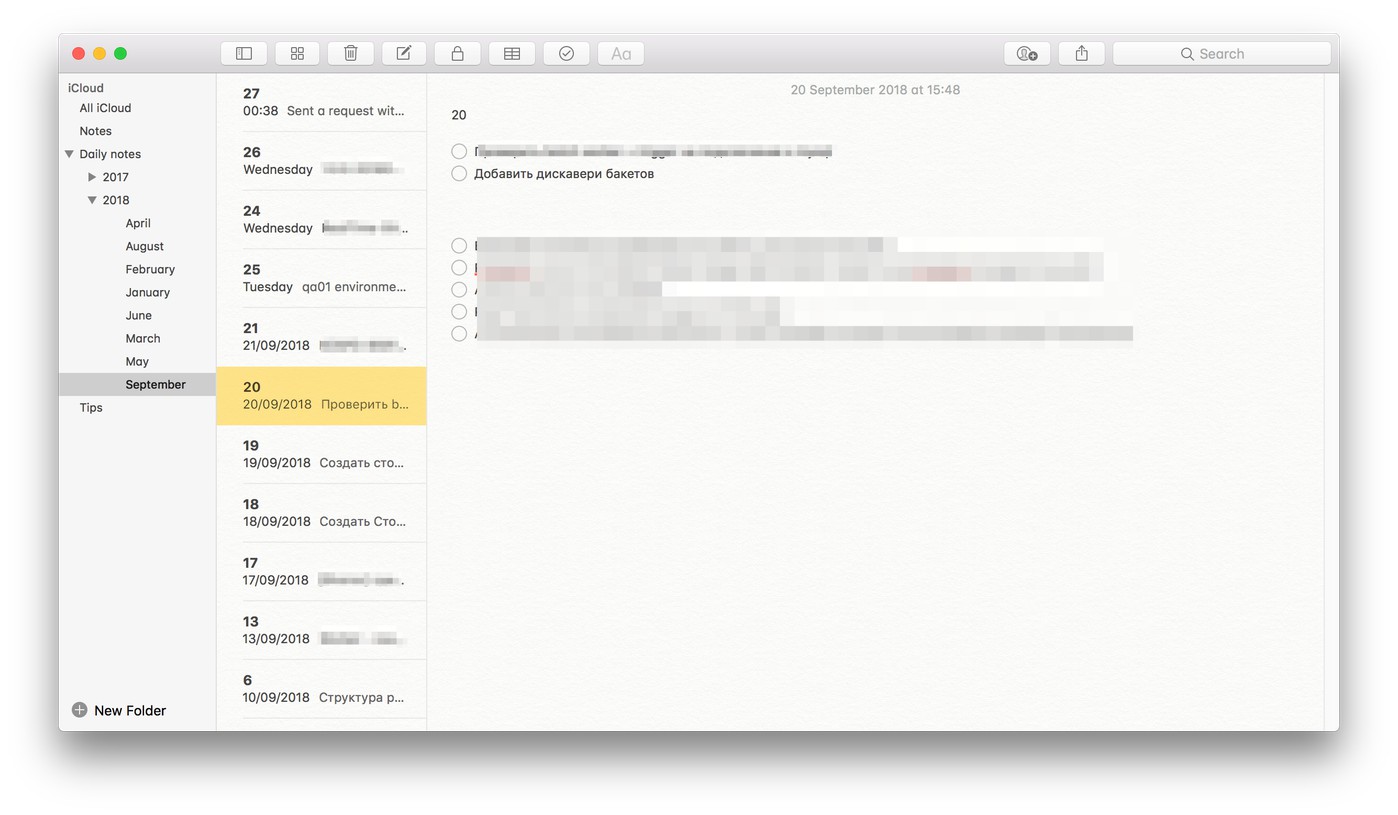The height and width of the screenshot is (815, 1398).
Task: Toggle the folders sidebar icon
Action: tap(243, 54)
